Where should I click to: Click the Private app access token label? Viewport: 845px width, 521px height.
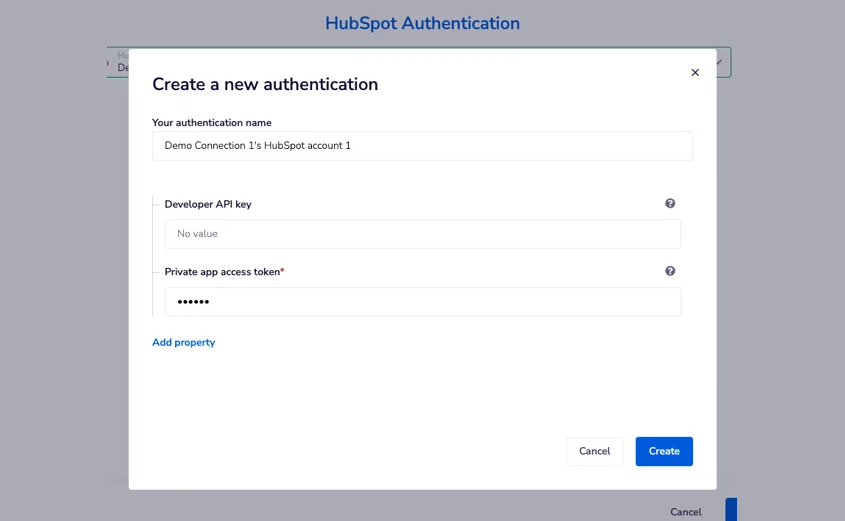pyautogui.click(x=222, y=272)
